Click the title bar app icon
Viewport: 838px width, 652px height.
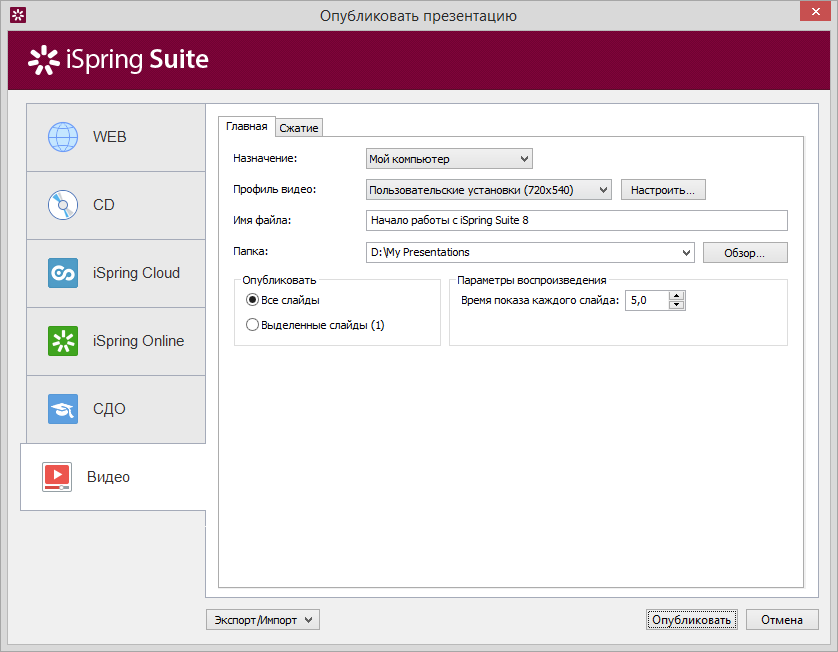coord(18,15)
